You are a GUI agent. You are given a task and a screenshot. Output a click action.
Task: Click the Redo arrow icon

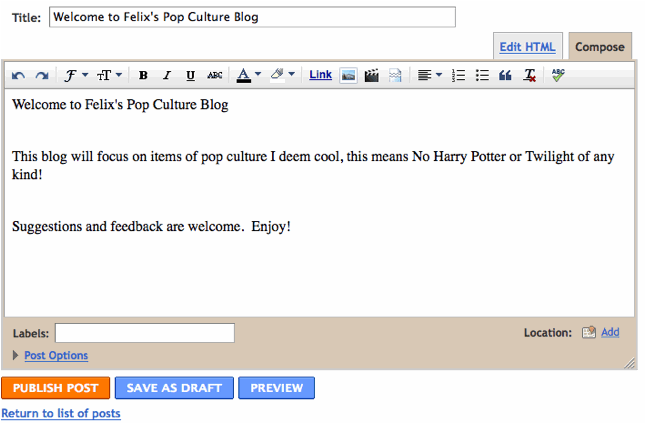click(x=41, y=75)
